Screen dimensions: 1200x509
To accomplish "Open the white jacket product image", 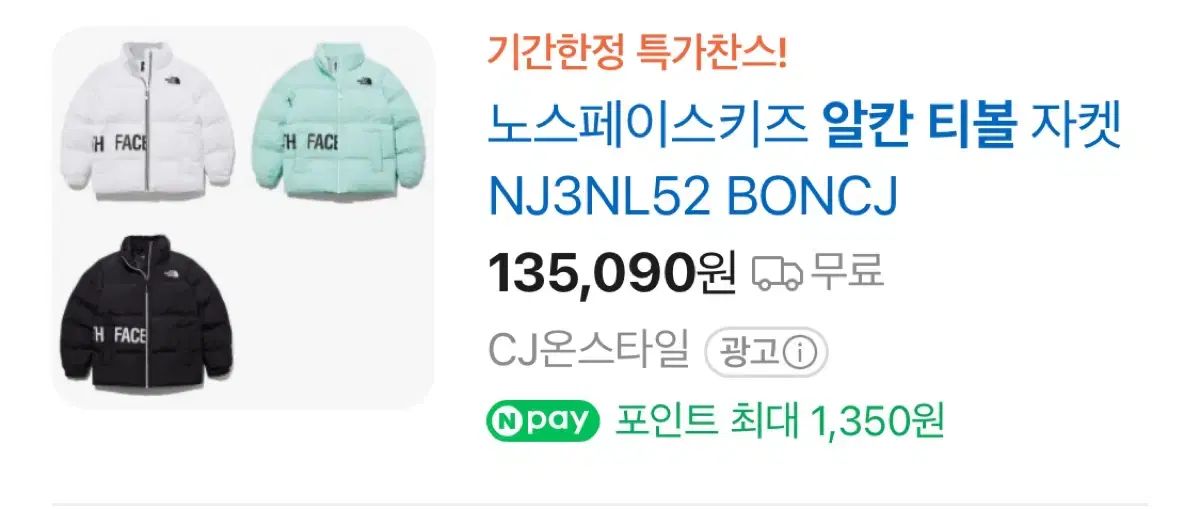I will (149, 122).
